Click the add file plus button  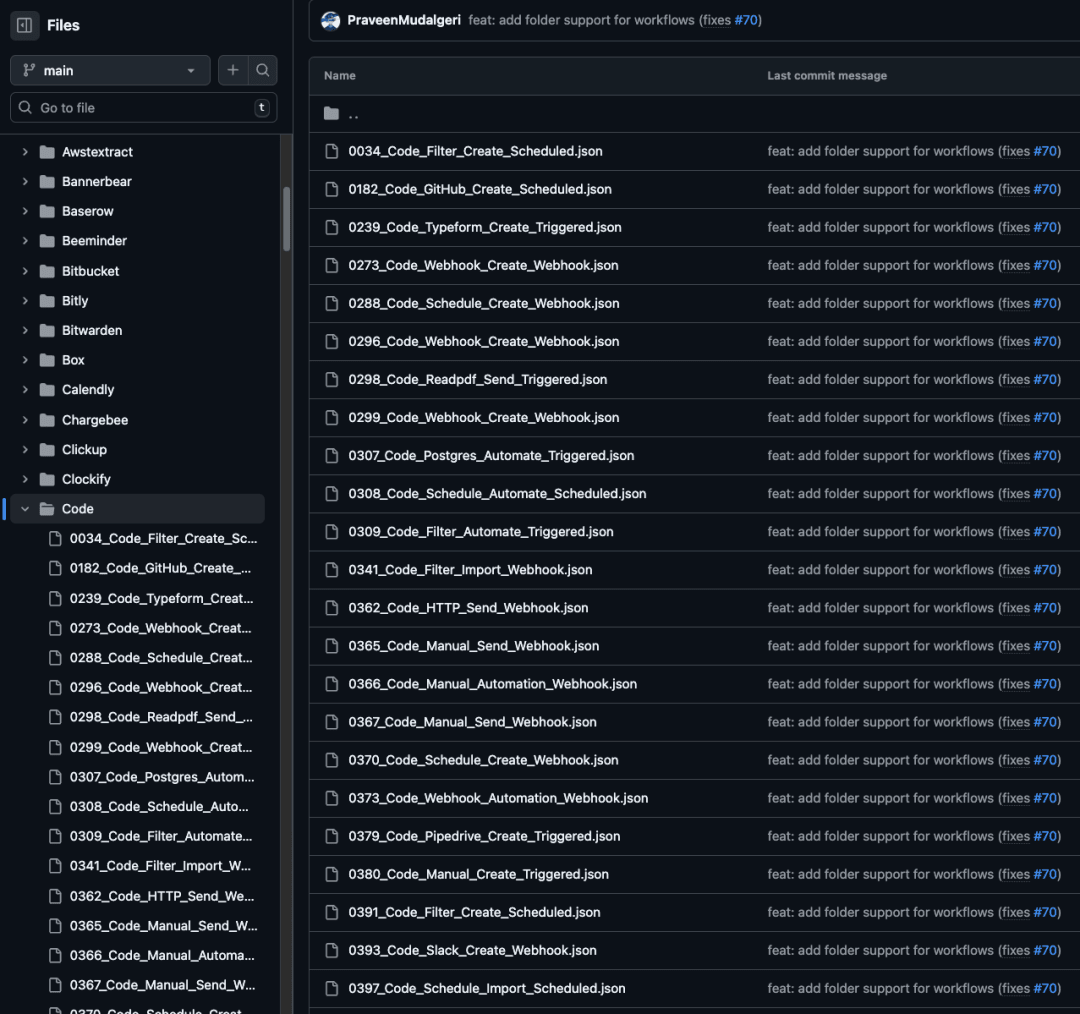click(x=233, y=70)
